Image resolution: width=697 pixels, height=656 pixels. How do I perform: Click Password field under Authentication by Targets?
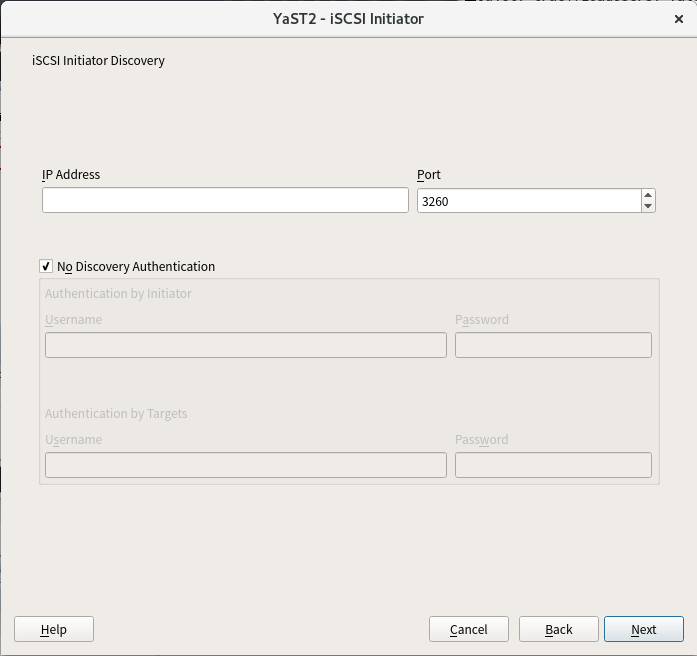[x=553, y=465]
